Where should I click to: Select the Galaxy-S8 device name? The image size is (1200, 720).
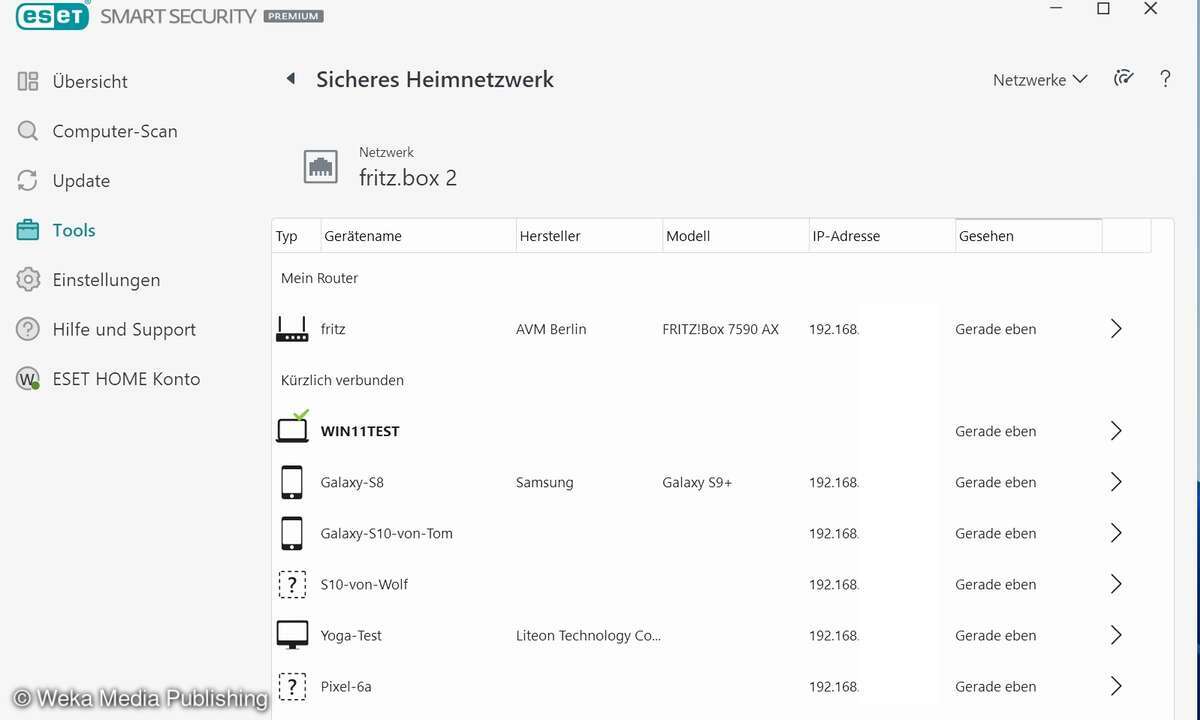point(352,482)
